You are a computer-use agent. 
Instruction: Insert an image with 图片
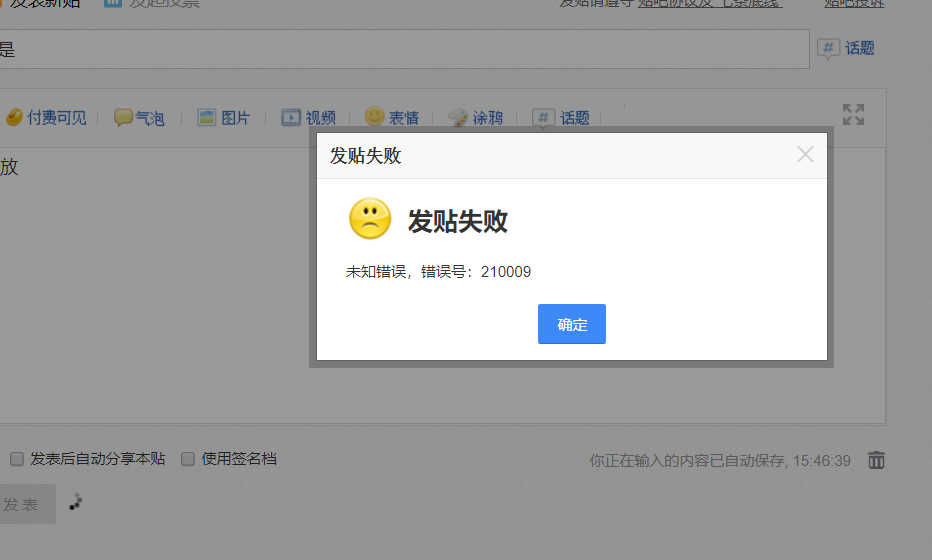pyautogui.click(x=223, y=118)
